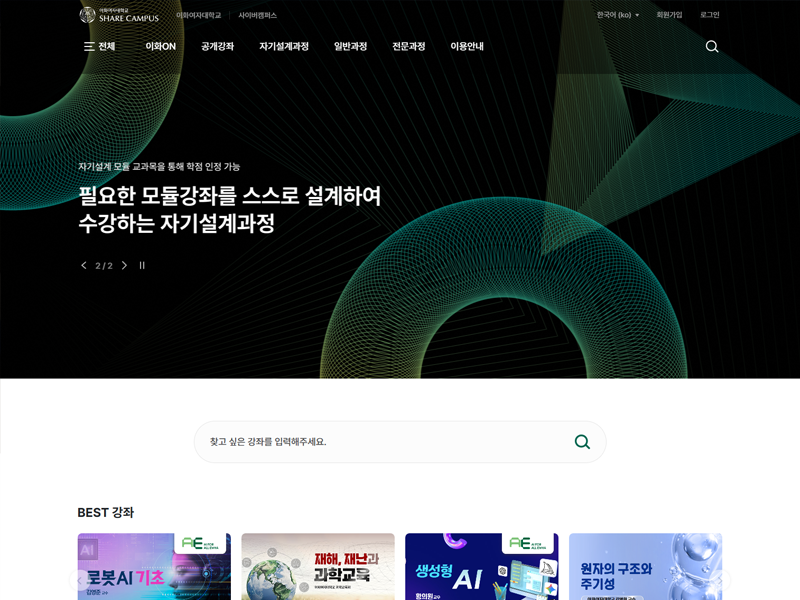Select 일반과정 in navigation bar

350,46
